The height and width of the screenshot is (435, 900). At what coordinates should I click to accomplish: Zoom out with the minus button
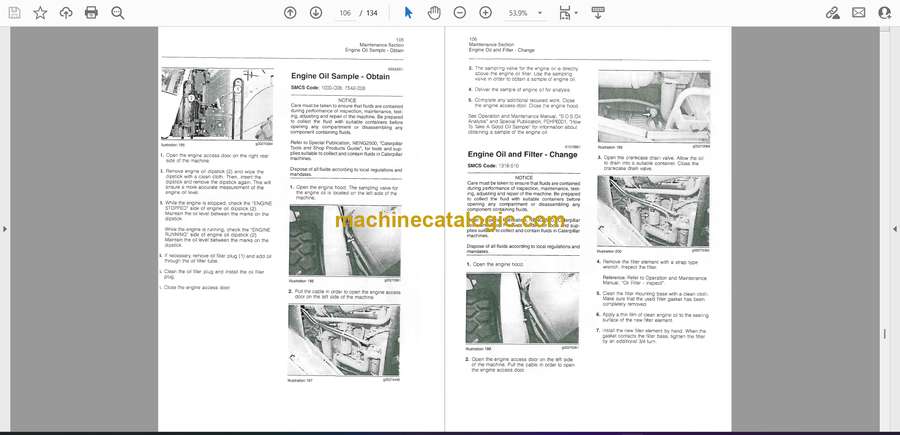coord(460,13)
